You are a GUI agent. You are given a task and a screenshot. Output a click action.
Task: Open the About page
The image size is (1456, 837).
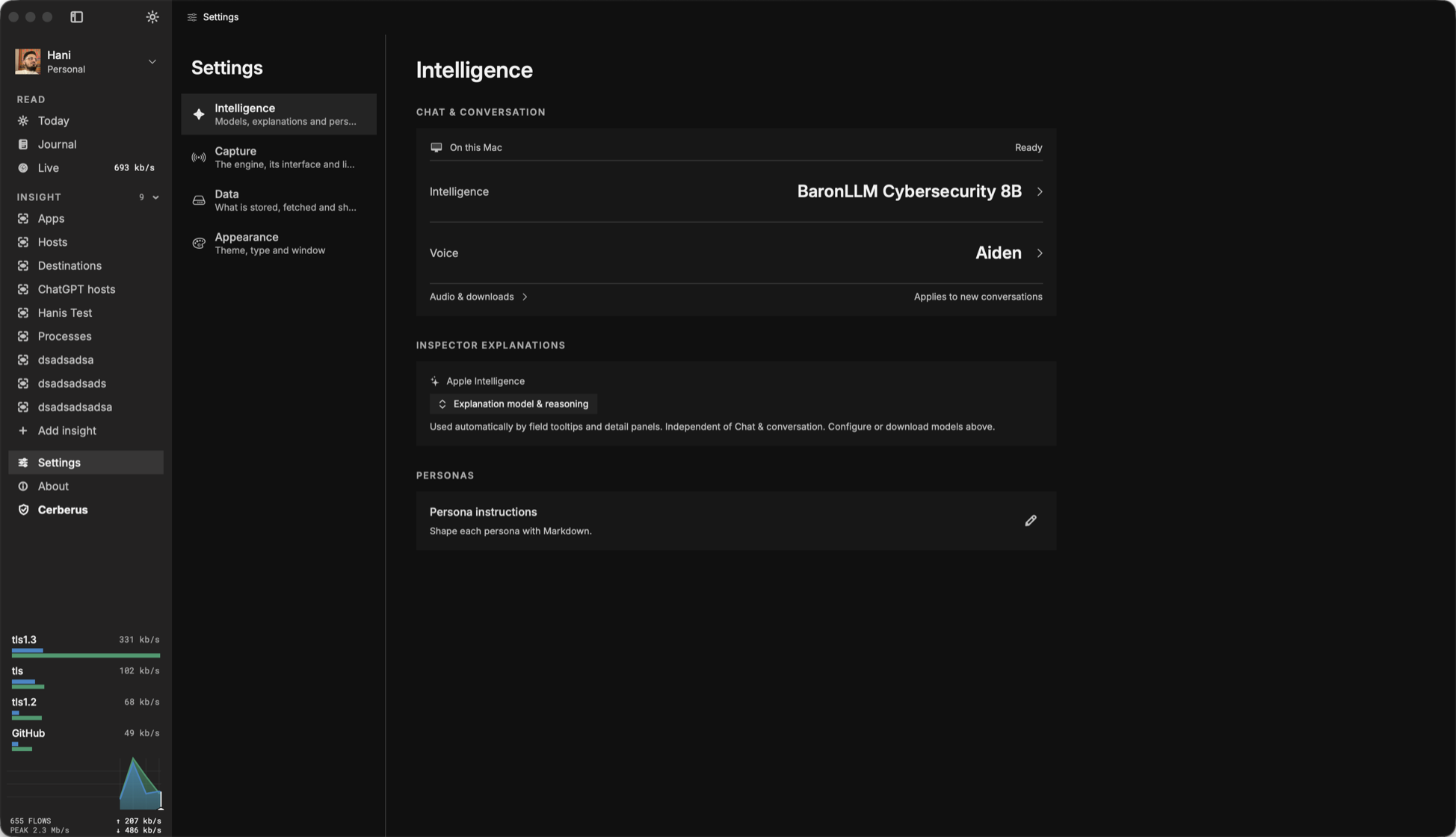86,486
